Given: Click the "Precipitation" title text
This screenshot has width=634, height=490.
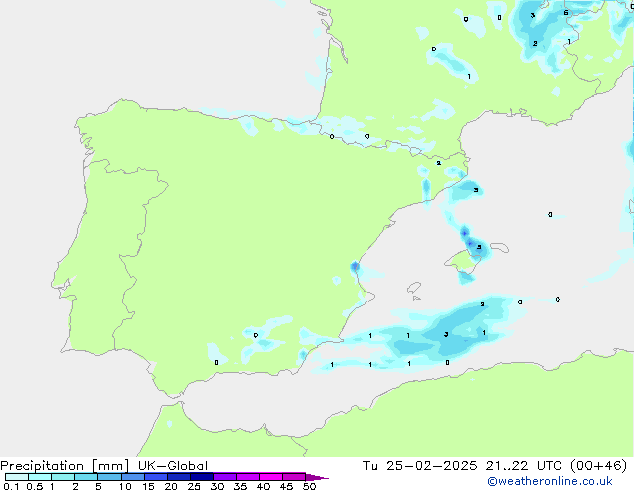Looking at the screenshot, I should click(42, 466).
